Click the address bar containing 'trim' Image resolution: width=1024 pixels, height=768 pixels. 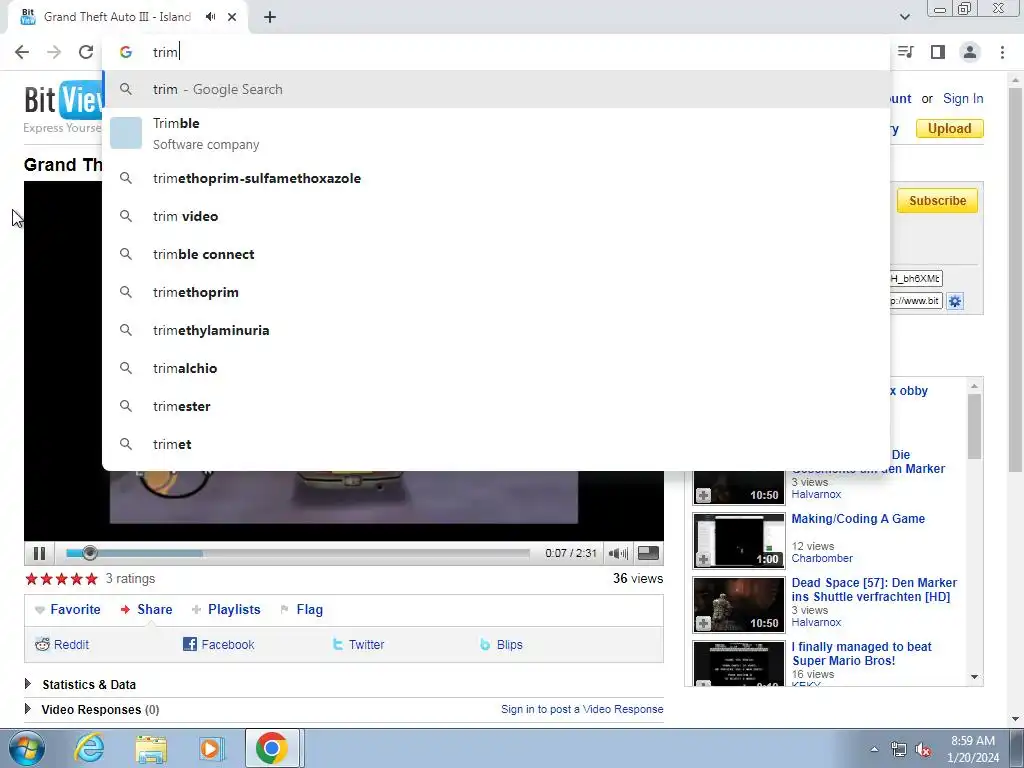pyautogui.click(x=496, y=52)
